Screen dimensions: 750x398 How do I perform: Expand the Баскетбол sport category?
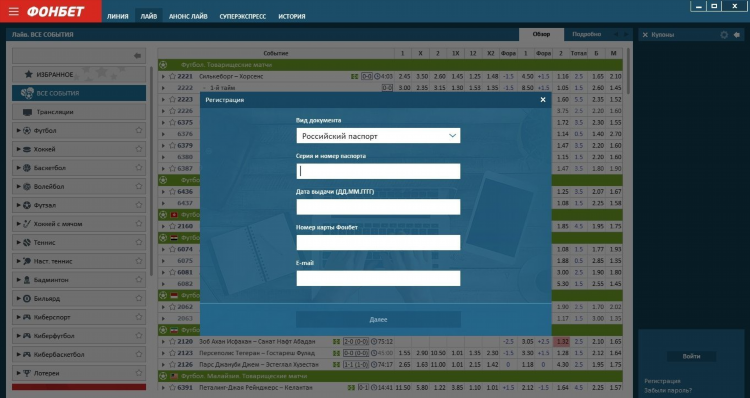click(18, 167)
